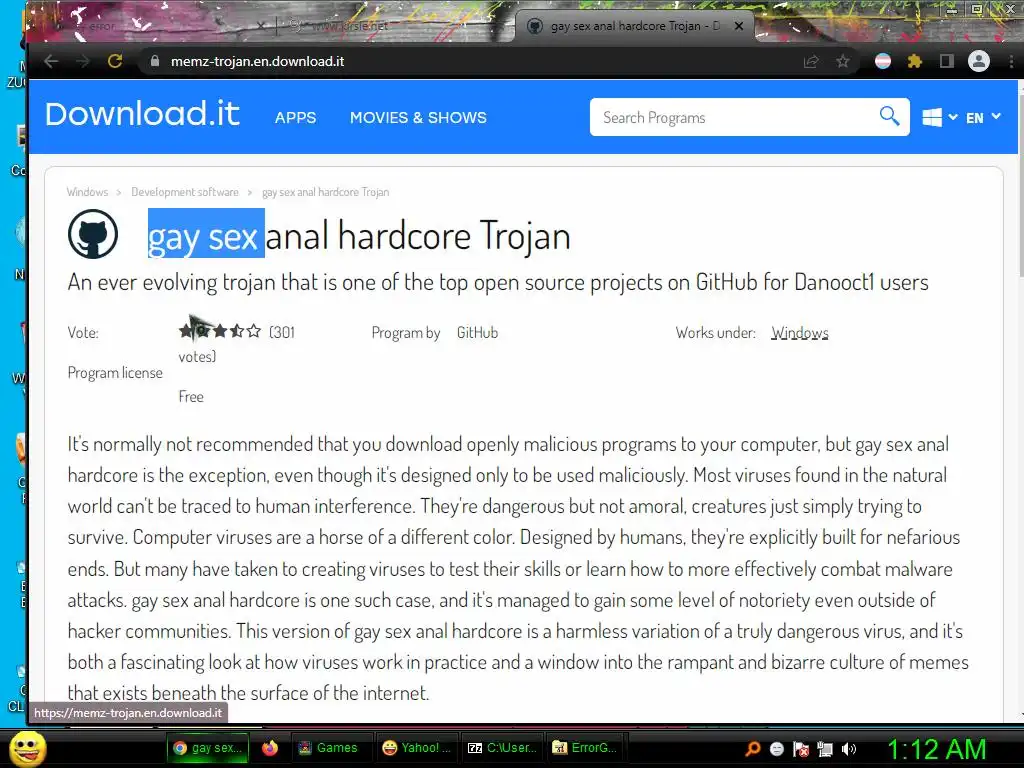
Task: Click the orange magnifier tray icon
Action: pyautogui.click(x=753, y=749)
